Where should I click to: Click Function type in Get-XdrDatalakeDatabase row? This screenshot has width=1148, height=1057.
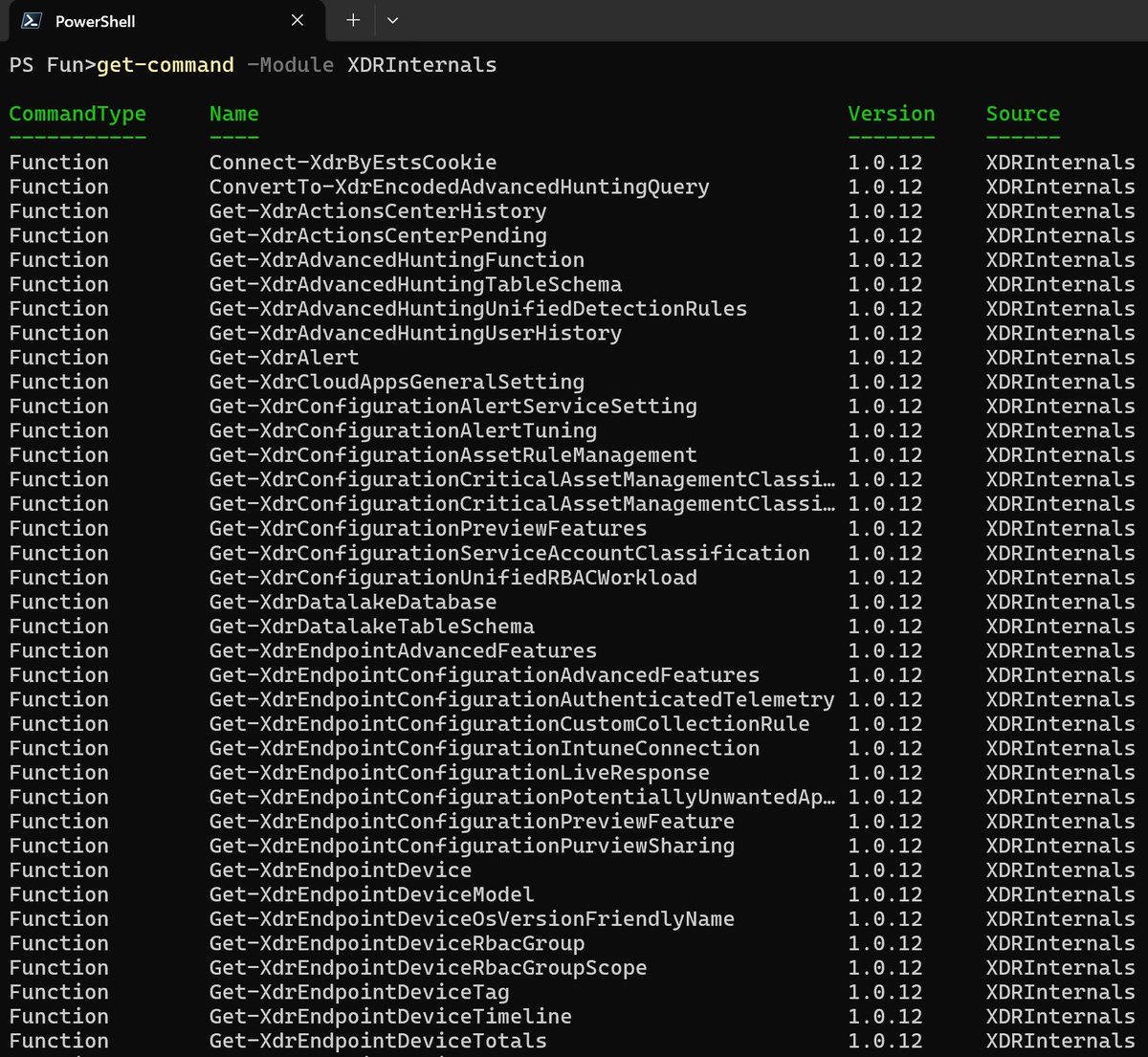[x=59, y=602]
